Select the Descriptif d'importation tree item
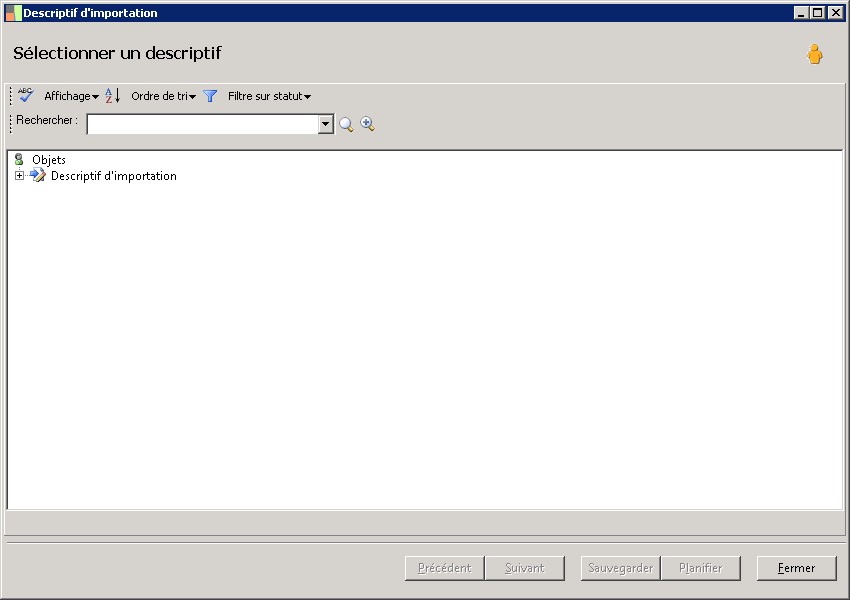 [113, 176]
